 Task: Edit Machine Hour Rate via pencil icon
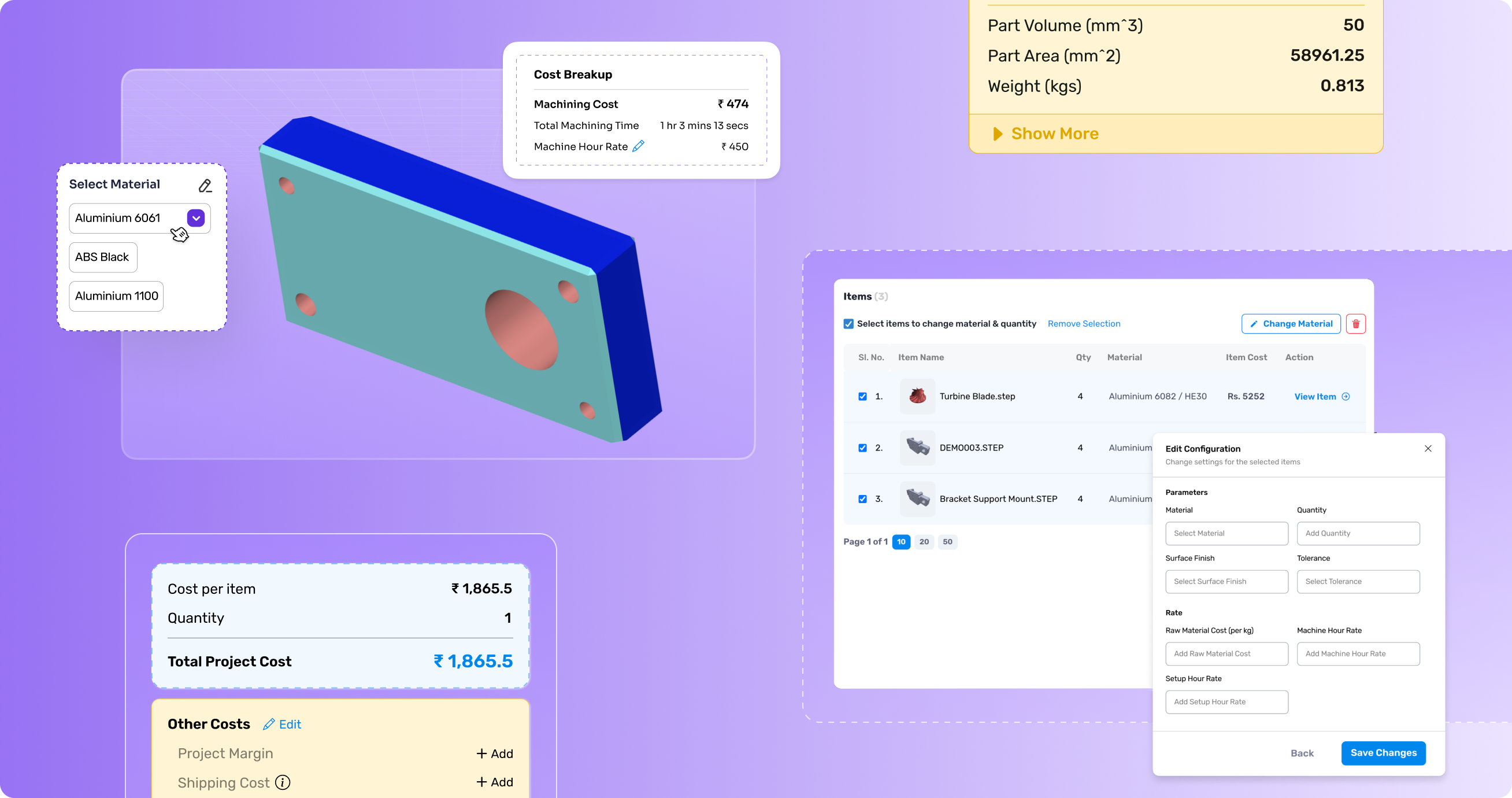[x=638, y=146]
